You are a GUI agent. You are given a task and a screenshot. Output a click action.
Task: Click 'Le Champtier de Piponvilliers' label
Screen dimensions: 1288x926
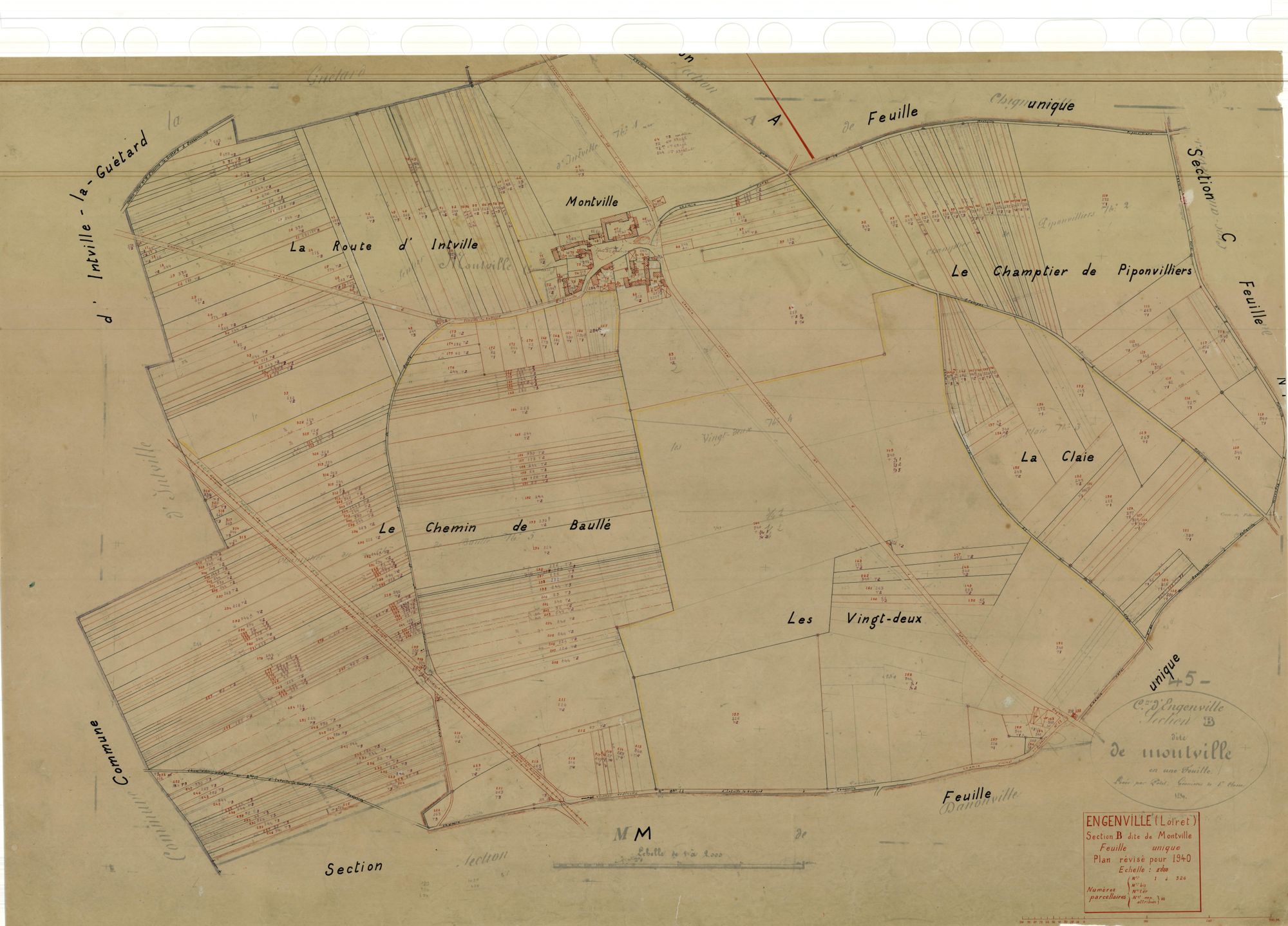pos(1072,271)
